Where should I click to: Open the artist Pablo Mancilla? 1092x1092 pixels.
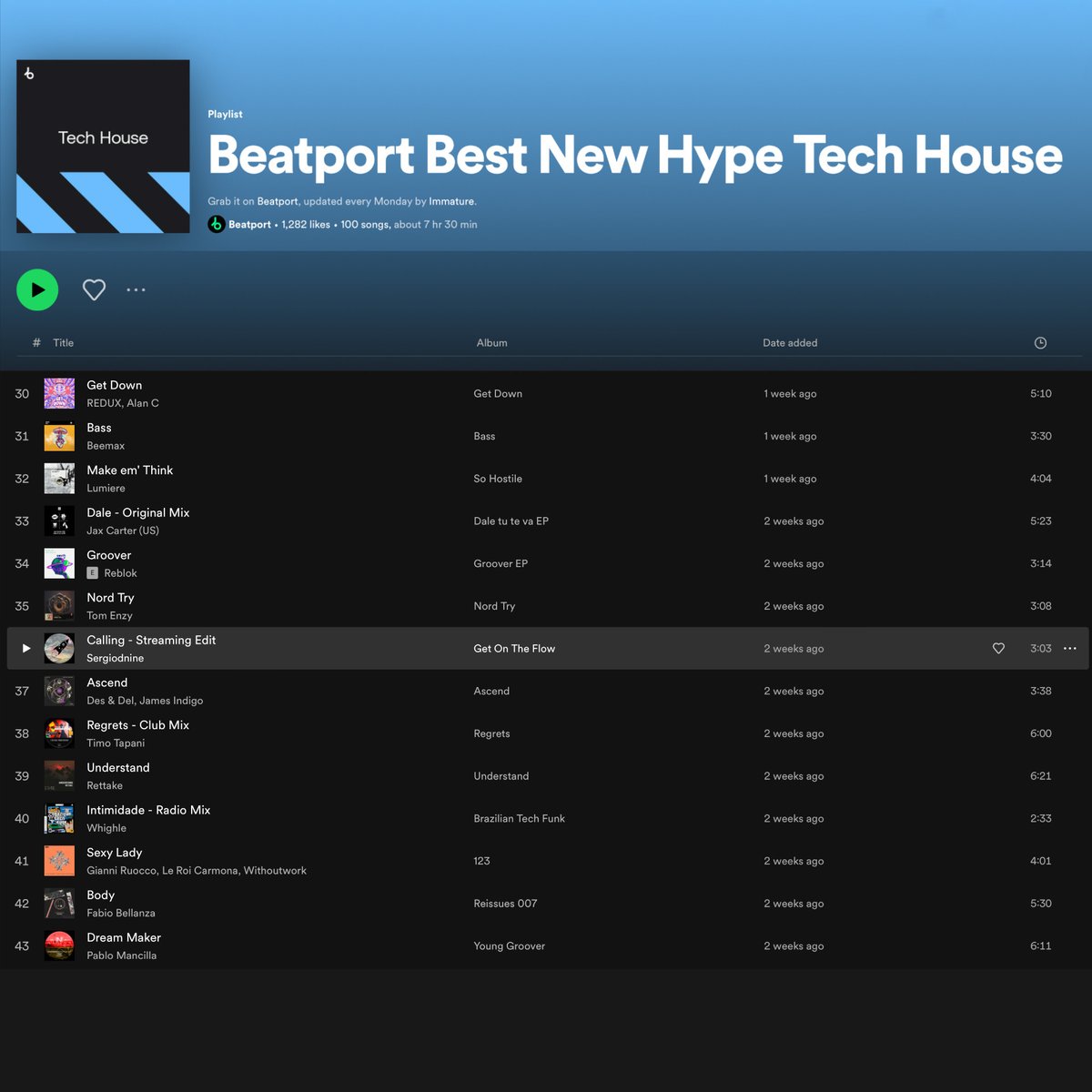coord(121,955)
